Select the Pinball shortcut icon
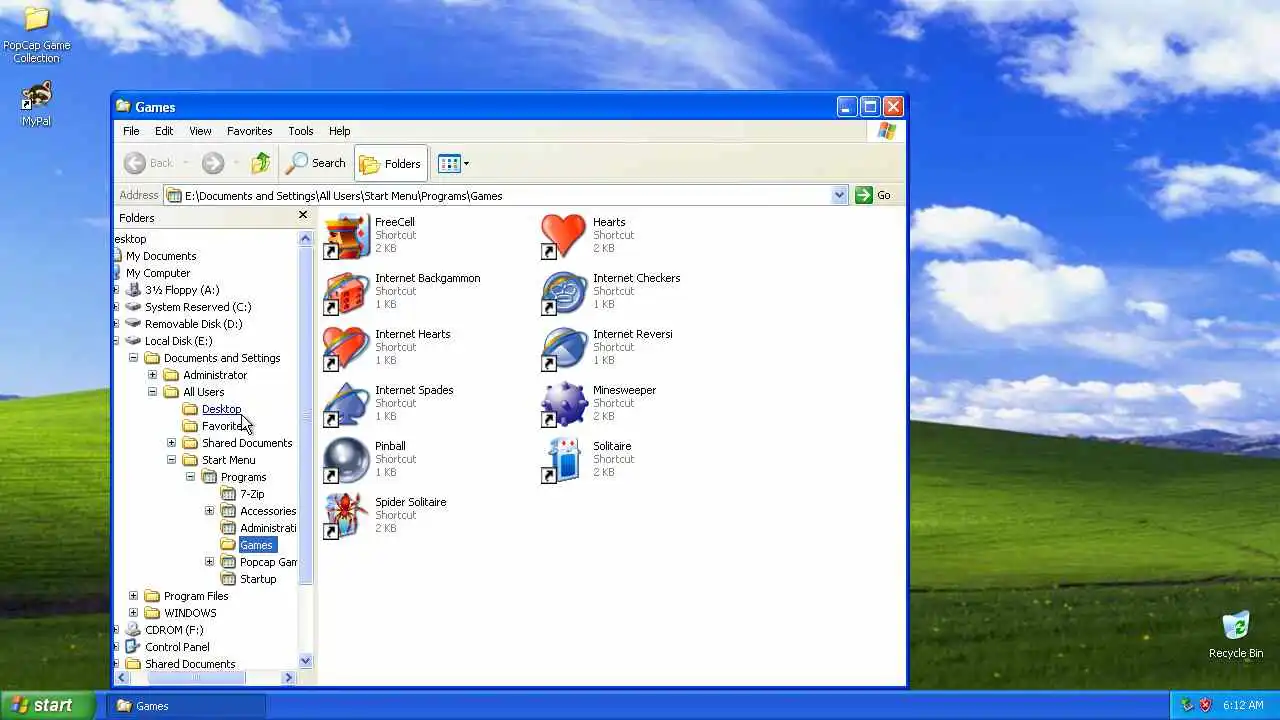 pos(346,460)
